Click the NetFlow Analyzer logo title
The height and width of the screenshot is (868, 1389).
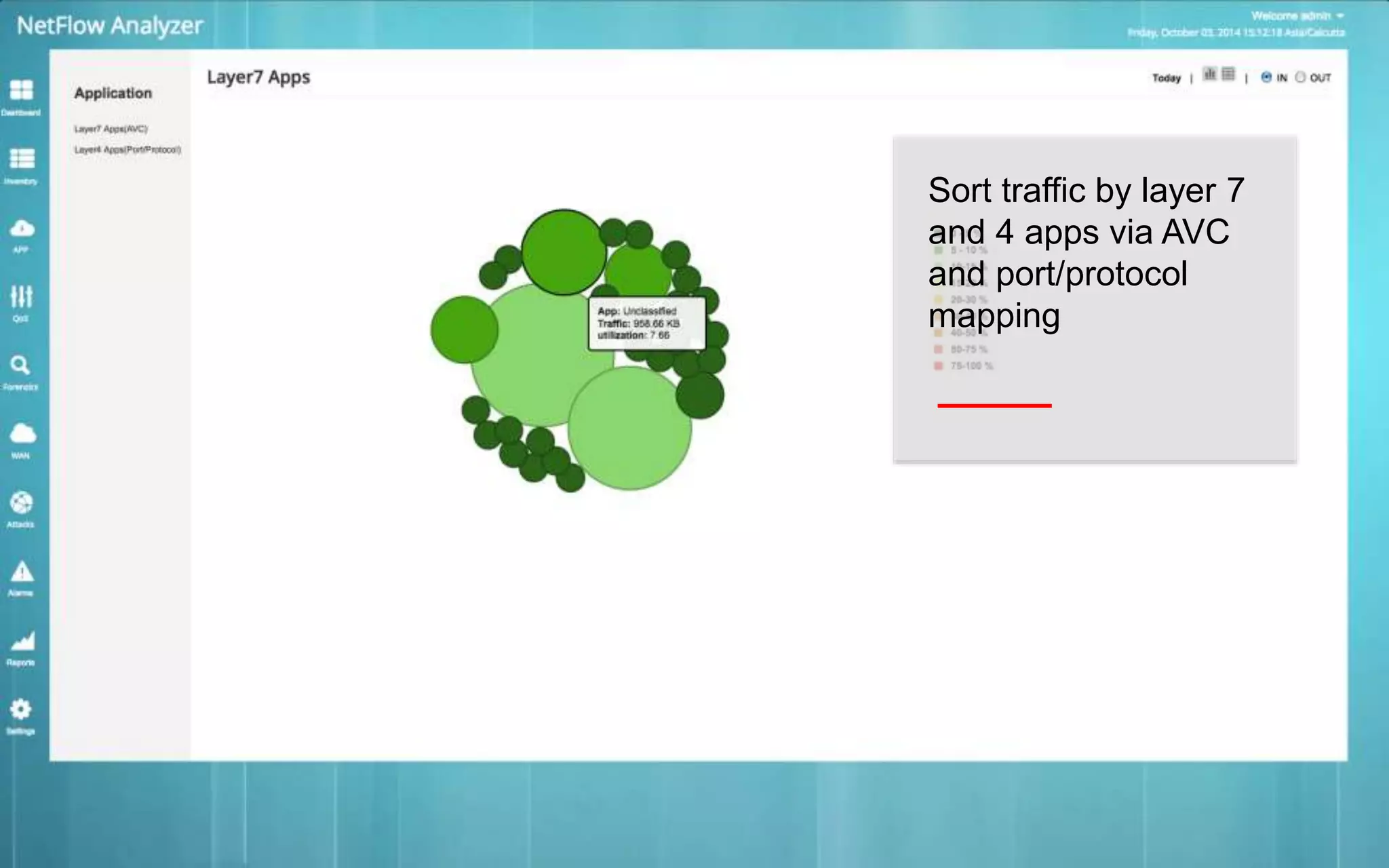coord(110,26)
